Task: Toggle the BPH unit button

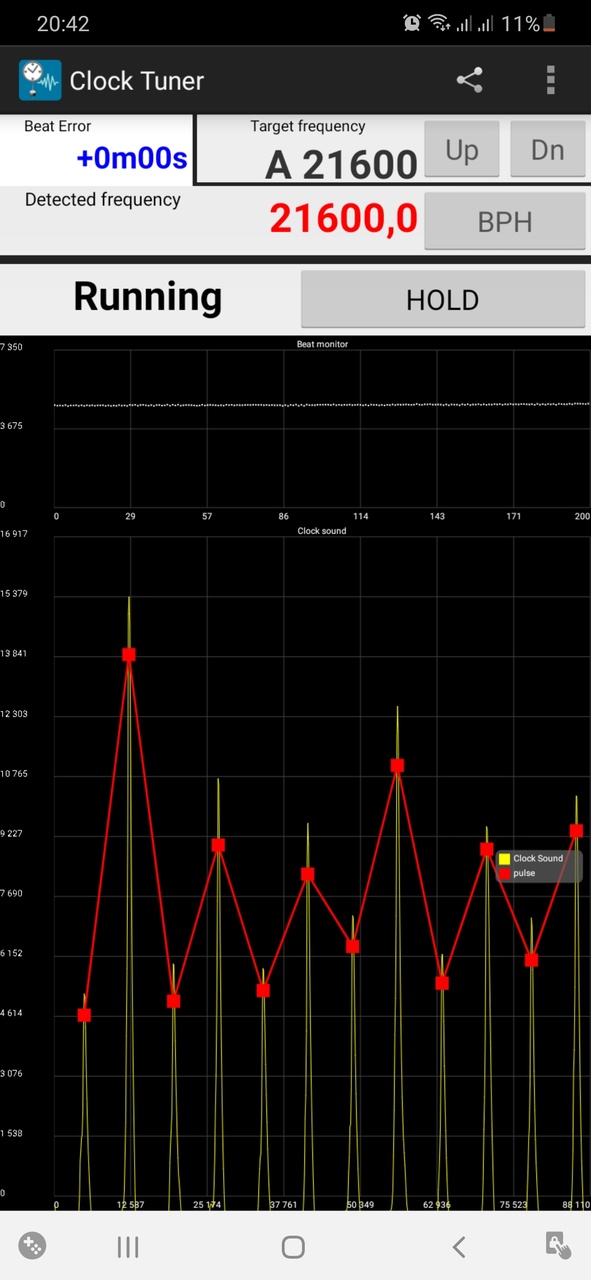Action: click(505, 221)
